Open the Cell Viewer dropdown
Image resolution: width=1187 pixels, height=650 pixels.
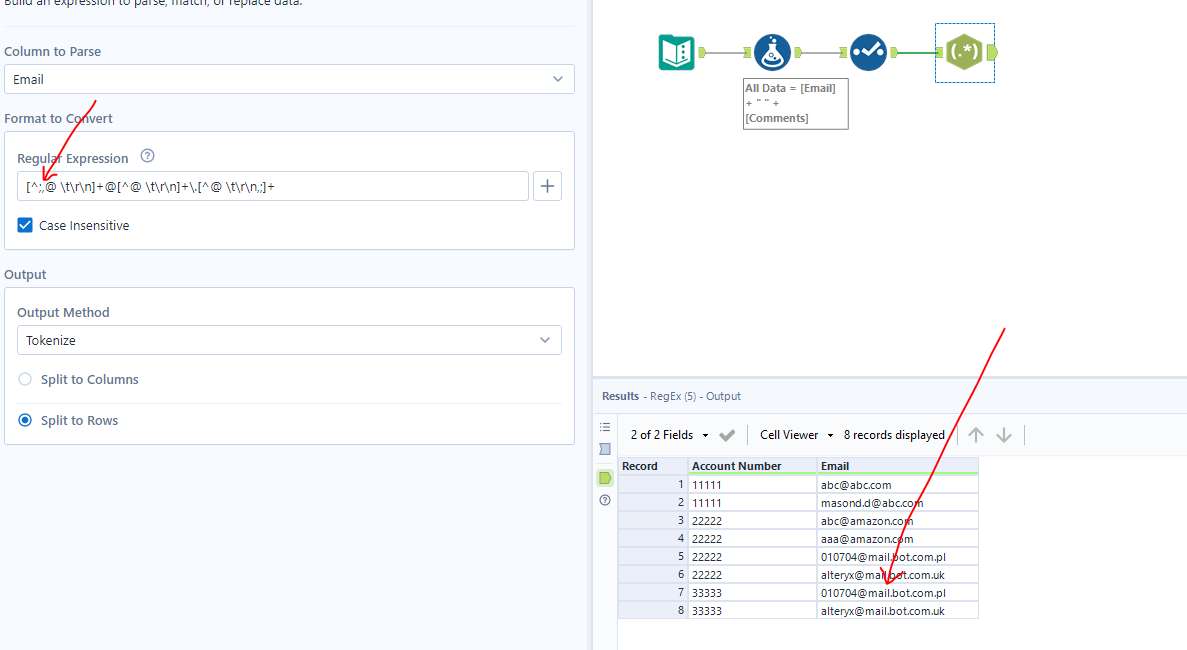click(x=795, y=434)
